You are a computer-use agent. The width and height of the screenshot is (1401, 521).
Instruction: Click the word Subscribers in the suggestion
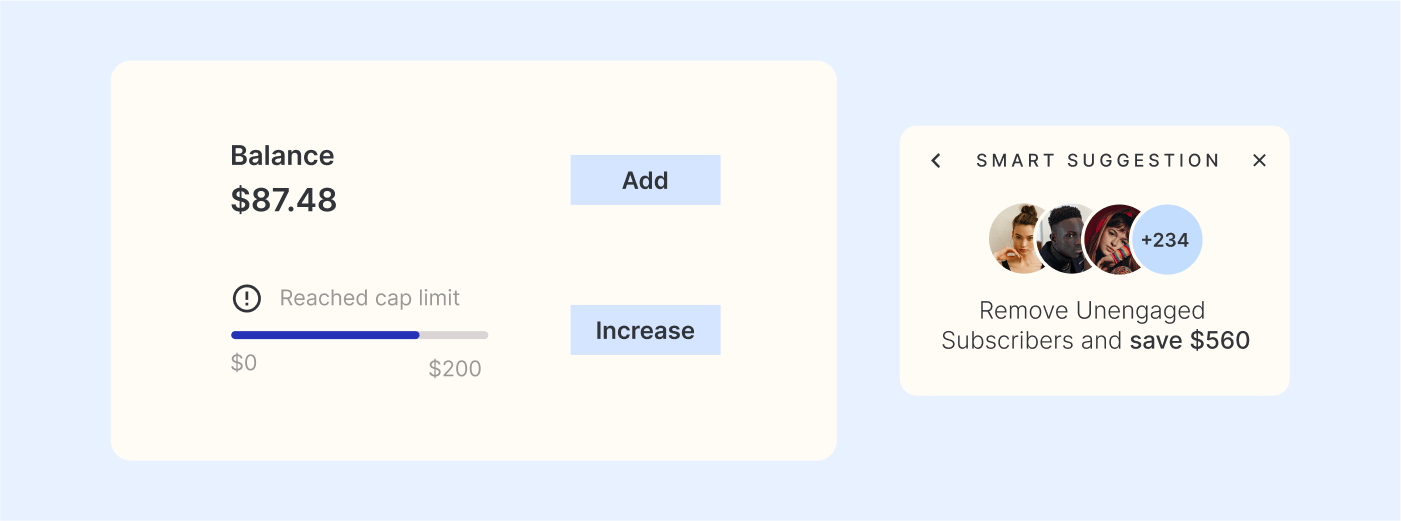(x=1009, y=341)
